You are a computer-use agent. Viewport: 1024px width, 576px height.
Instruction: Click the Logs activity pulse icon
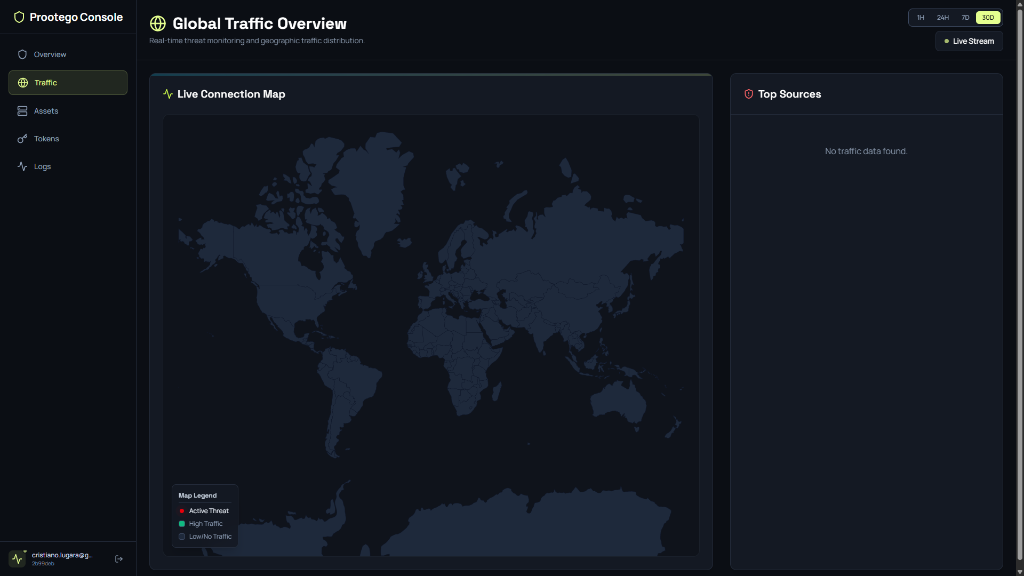tap(22, 167)
